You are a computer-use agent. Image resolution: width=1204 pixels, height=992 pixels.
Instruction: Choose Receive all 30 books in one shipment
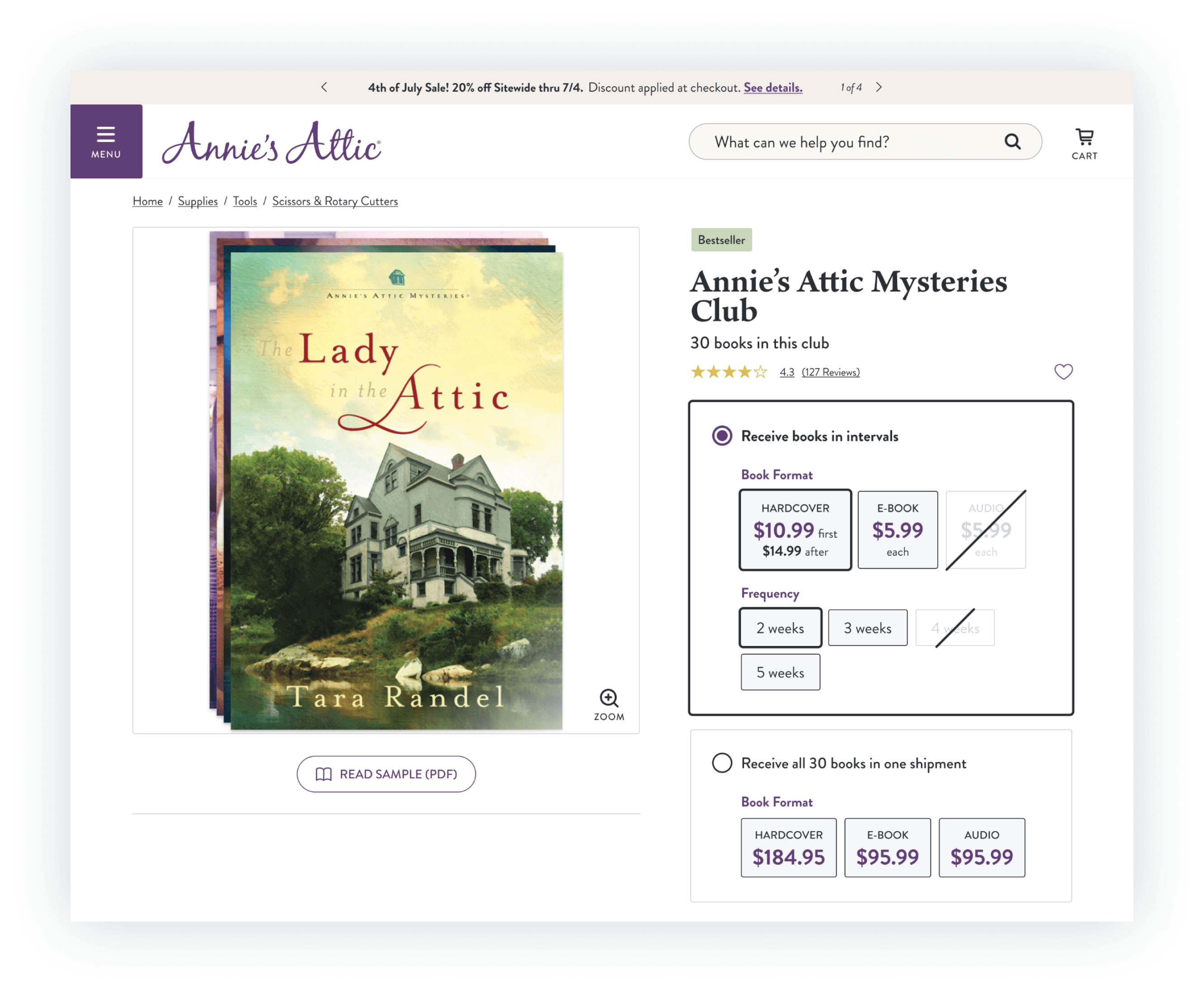722,763
